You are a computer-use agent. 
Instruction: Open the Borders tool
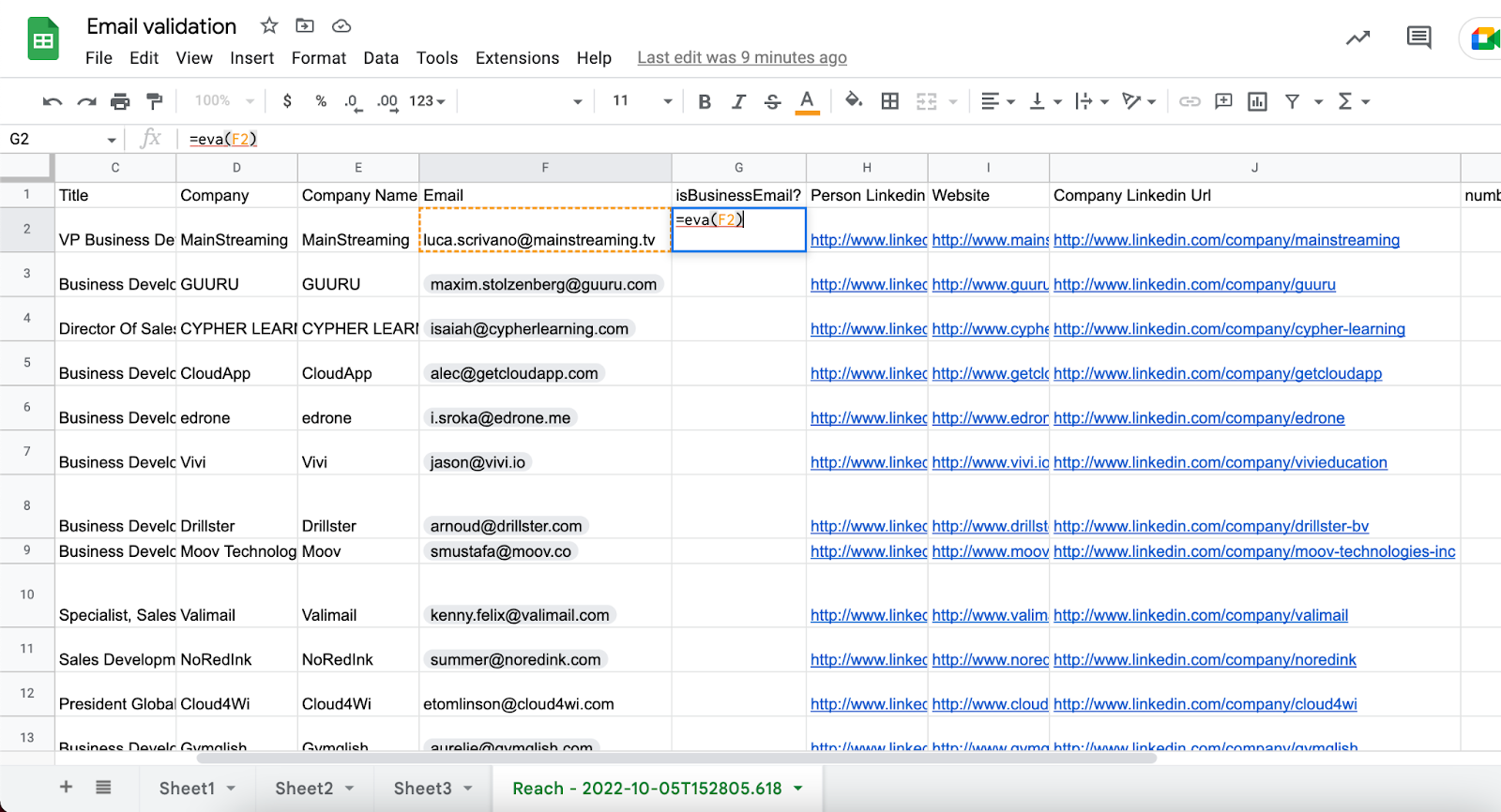[890, 101]
